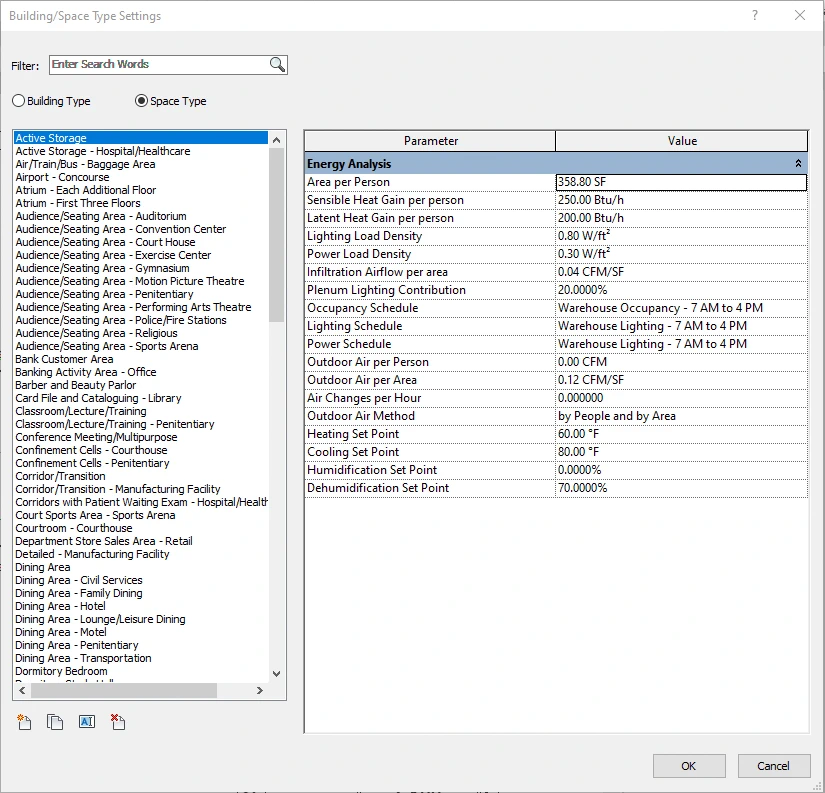Click Outdoor Air Method value by People and by Area

[681, 416]
